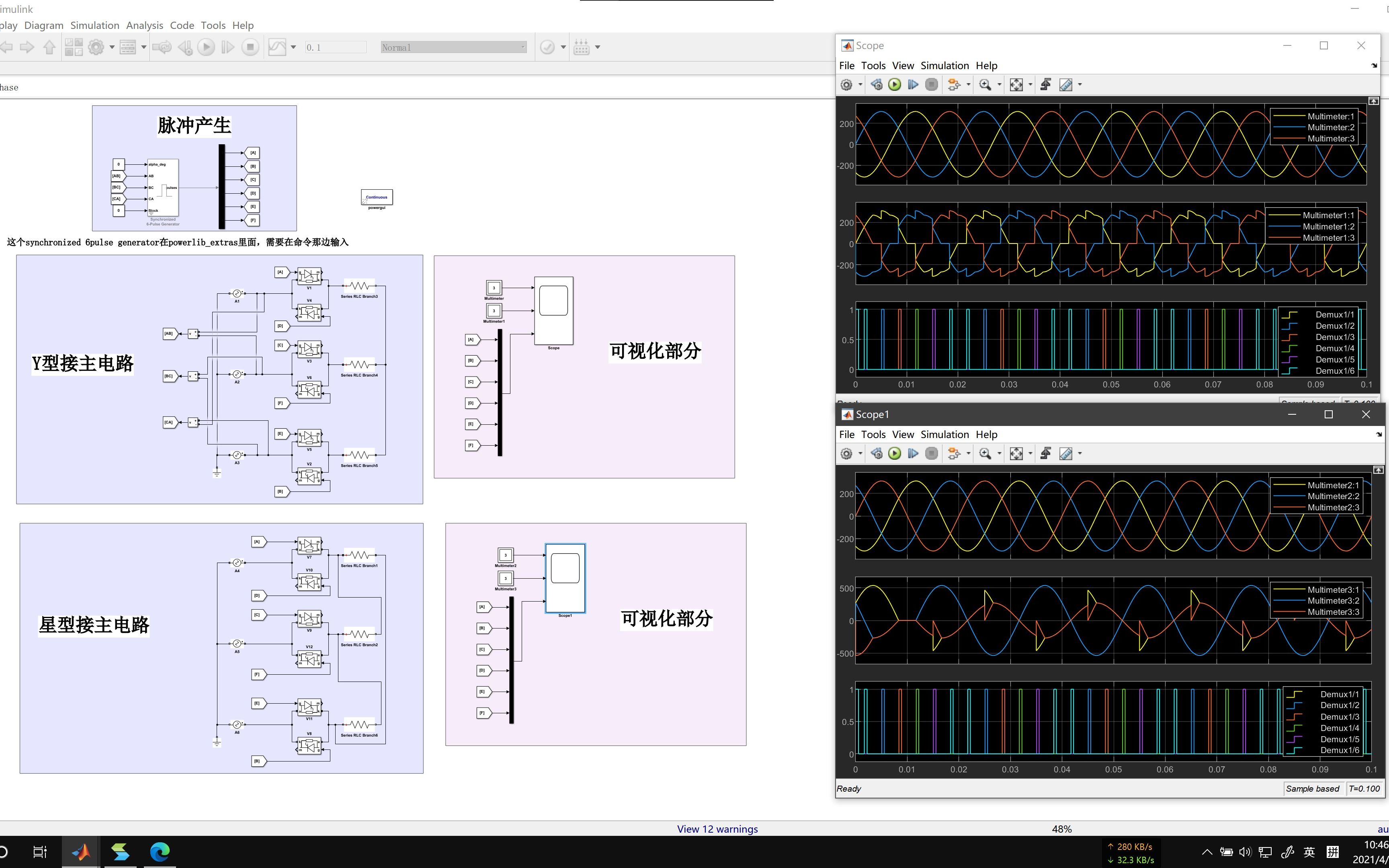This screenshot has height=868, width=1389.
Task: Click Scale Axes Limits icon in Scope1
Action: coord(1016,454)
